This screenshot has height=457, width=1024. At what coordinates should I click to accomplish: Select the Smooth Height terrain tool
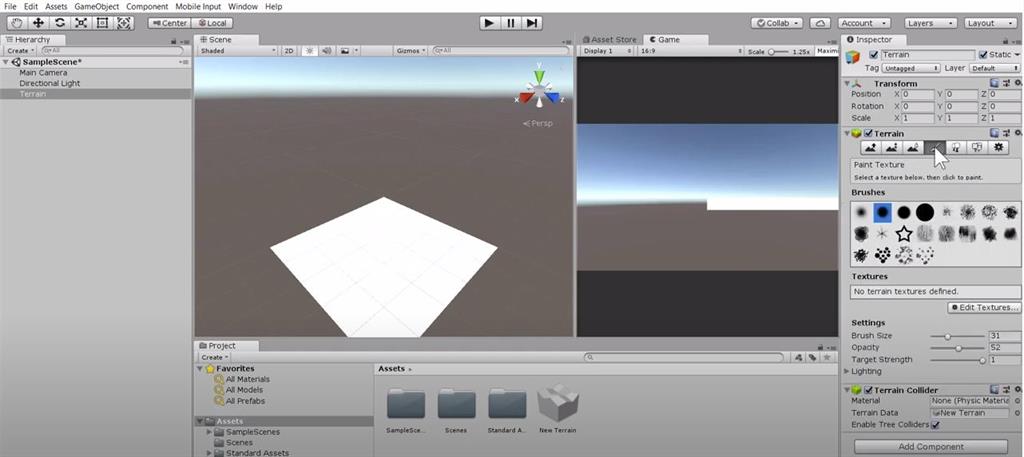coord(913,148)
